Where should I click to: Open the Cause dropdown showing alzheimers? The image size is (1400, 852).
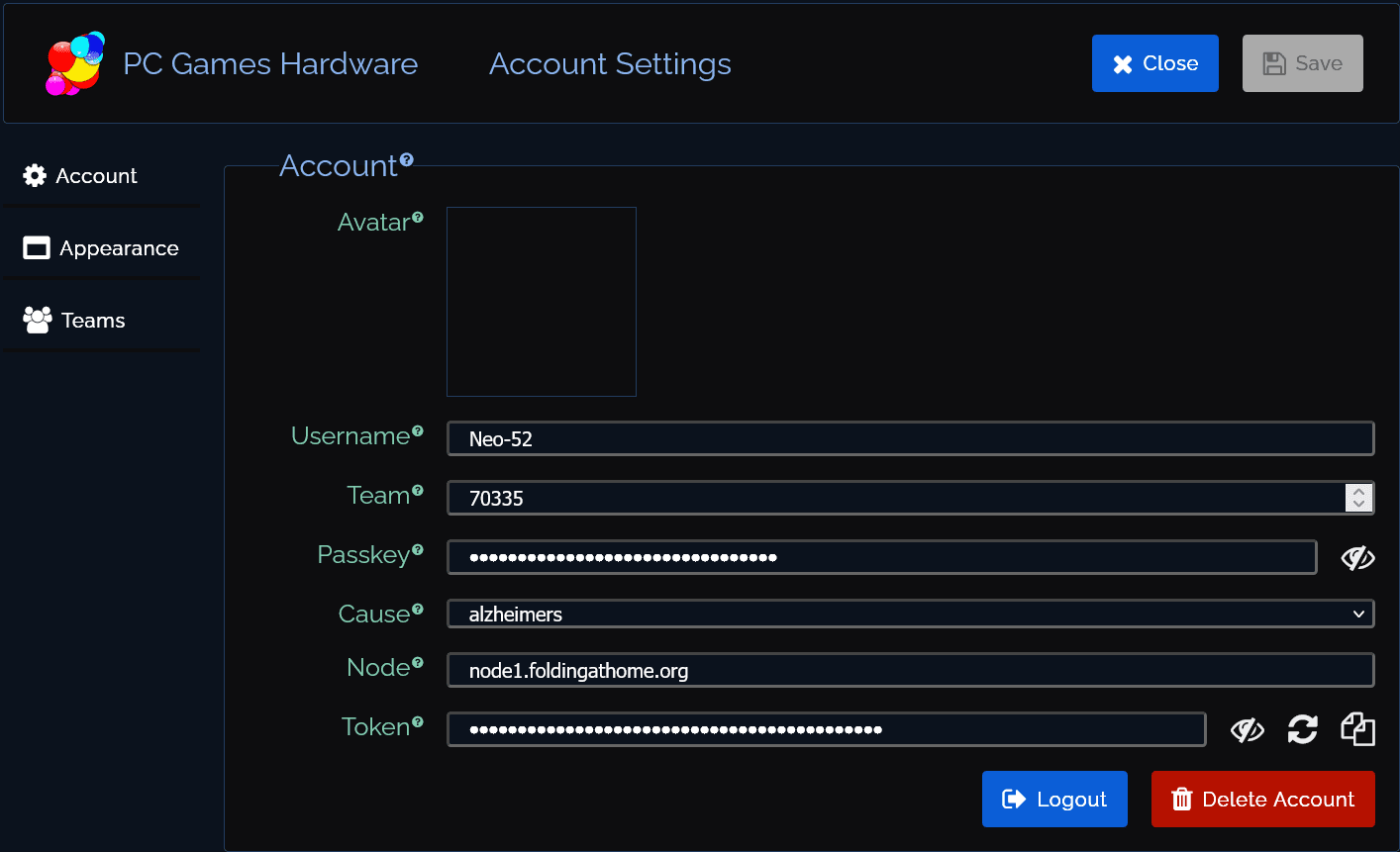click(x=910, y=615)
